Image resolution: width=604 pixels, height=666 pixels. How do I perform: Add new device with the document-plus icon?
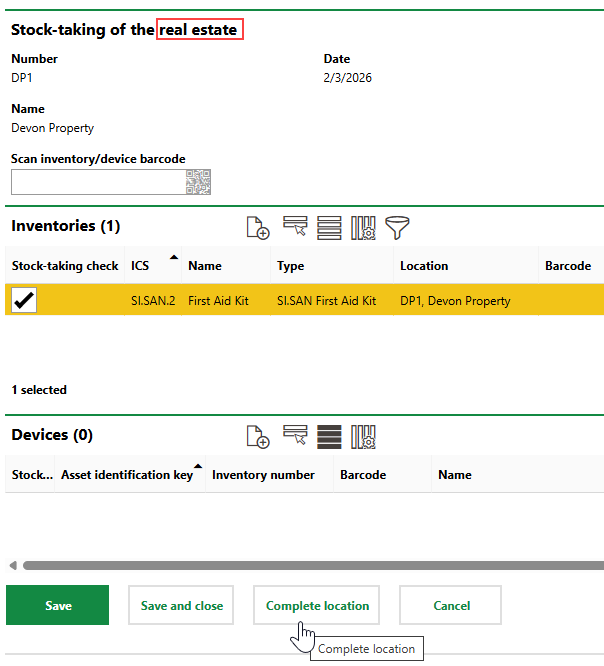[x=258, y=436]
